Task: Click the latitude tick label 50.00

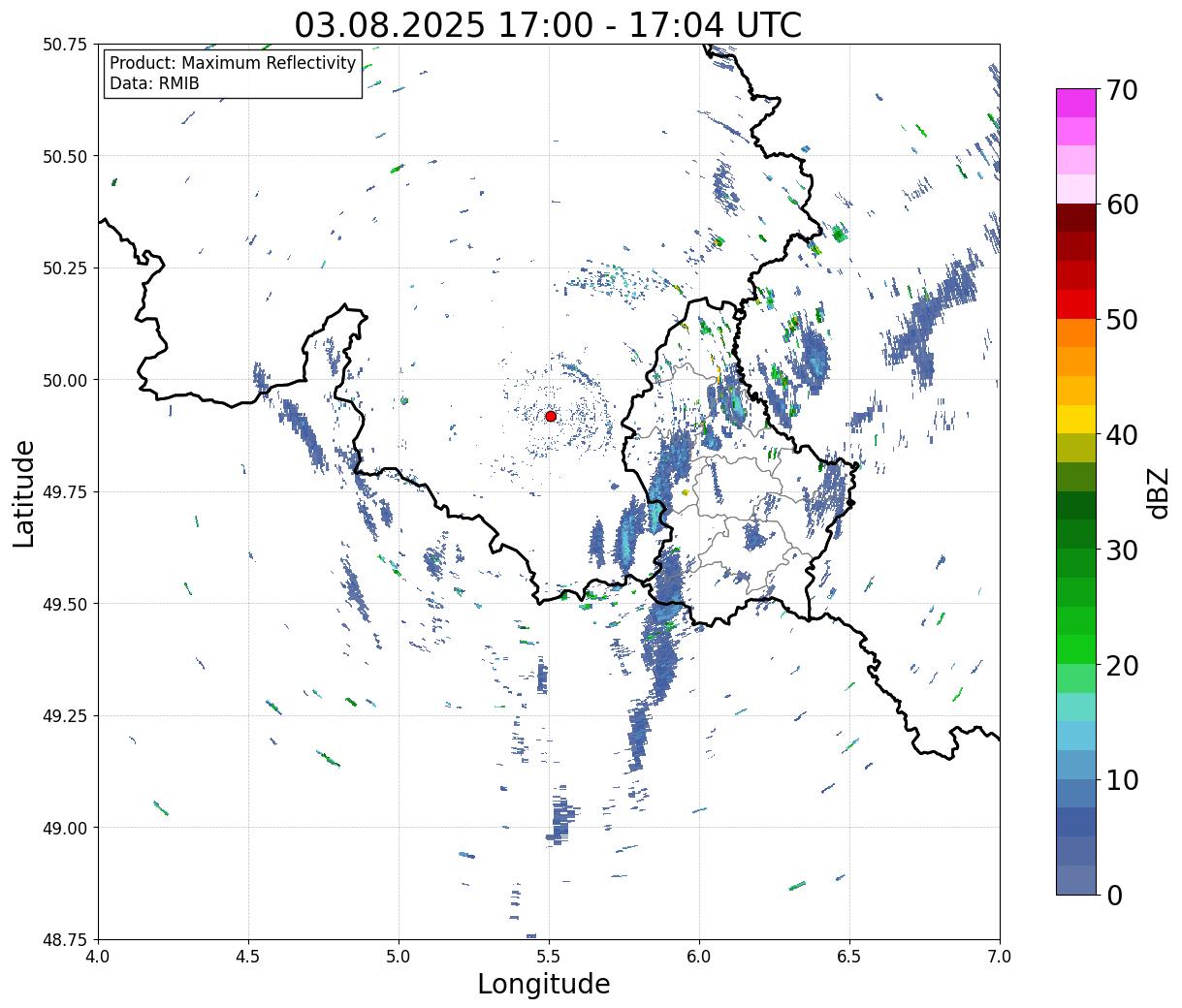Action: pyautogui.click(x=65, y=380)
